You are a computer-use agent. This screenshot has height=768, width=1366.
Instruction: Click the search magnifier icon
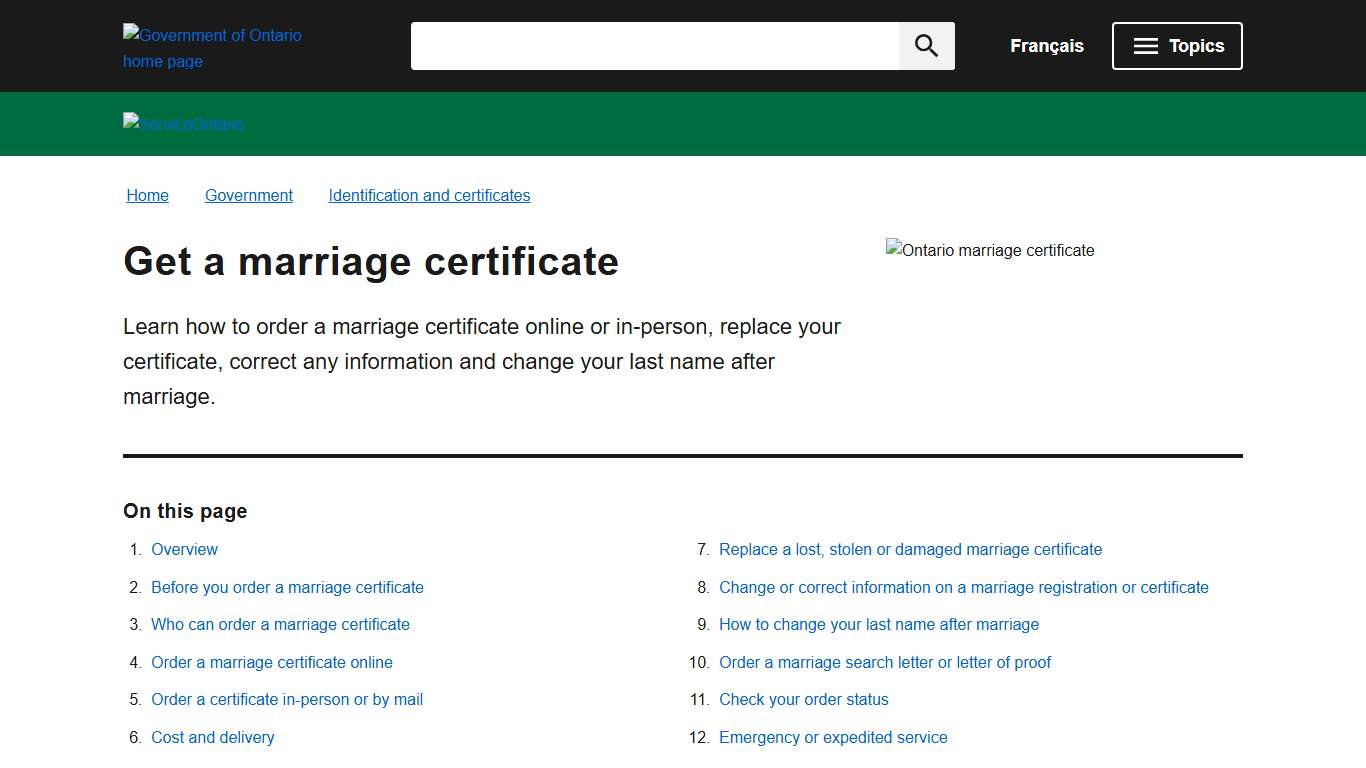pos(925,45)
